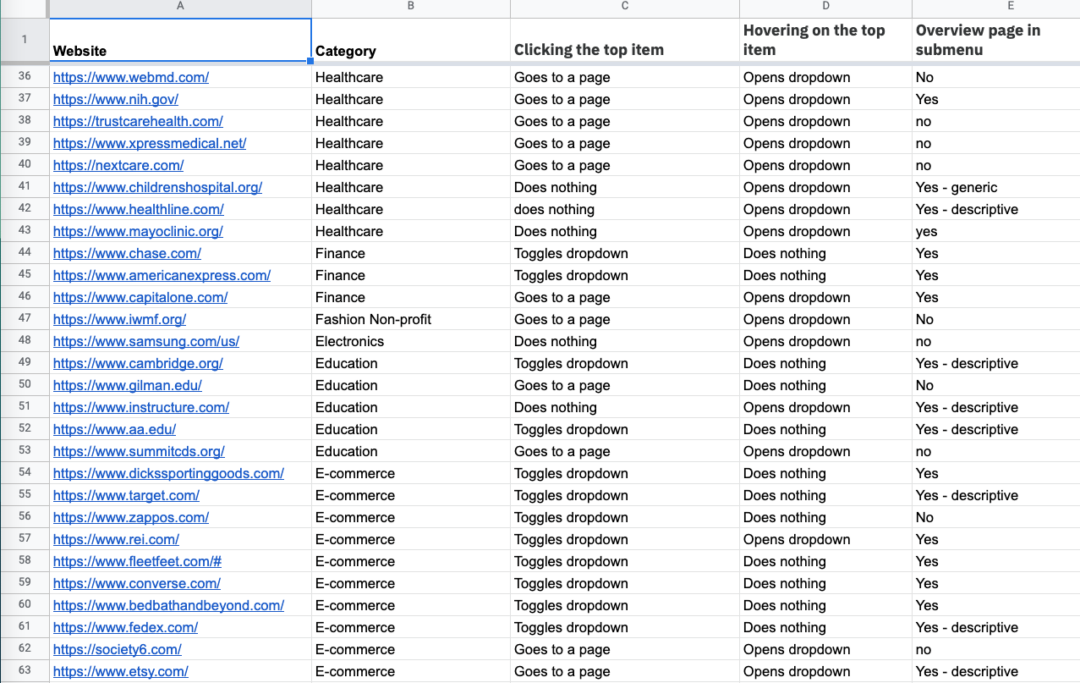Follow the chase.com link
This screenshot has width=1080, height=683.
(126, 253)
